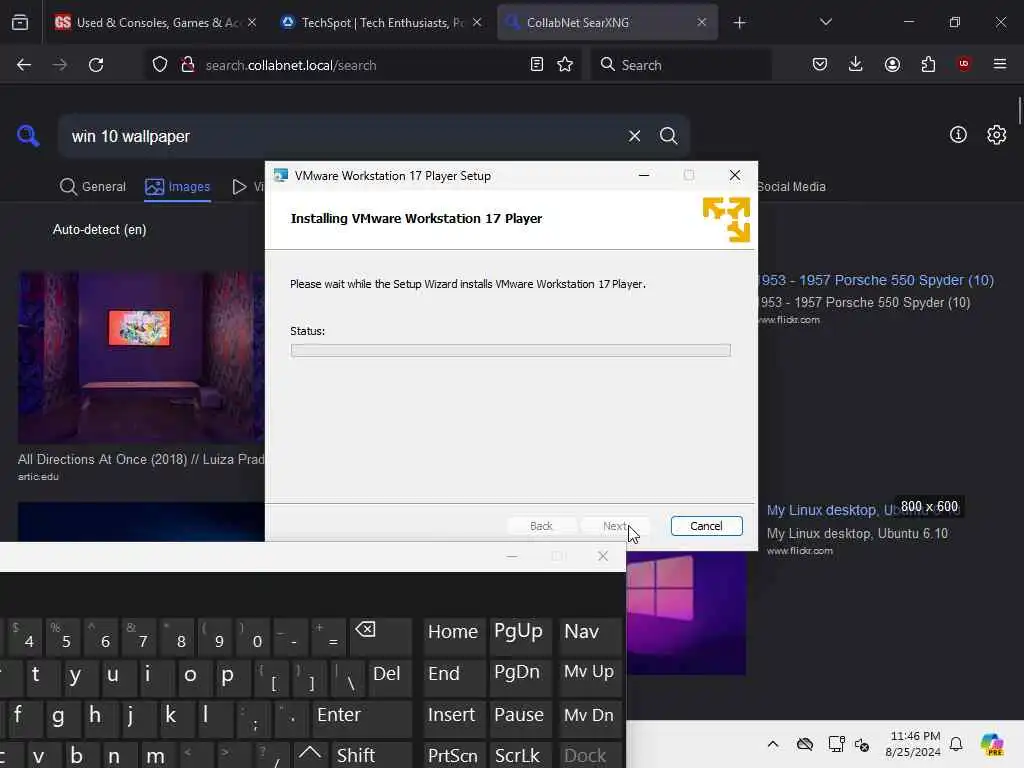Open the extensions puzzle icon
Screen dimensions: 1024x768
click(x=928, y=65)
